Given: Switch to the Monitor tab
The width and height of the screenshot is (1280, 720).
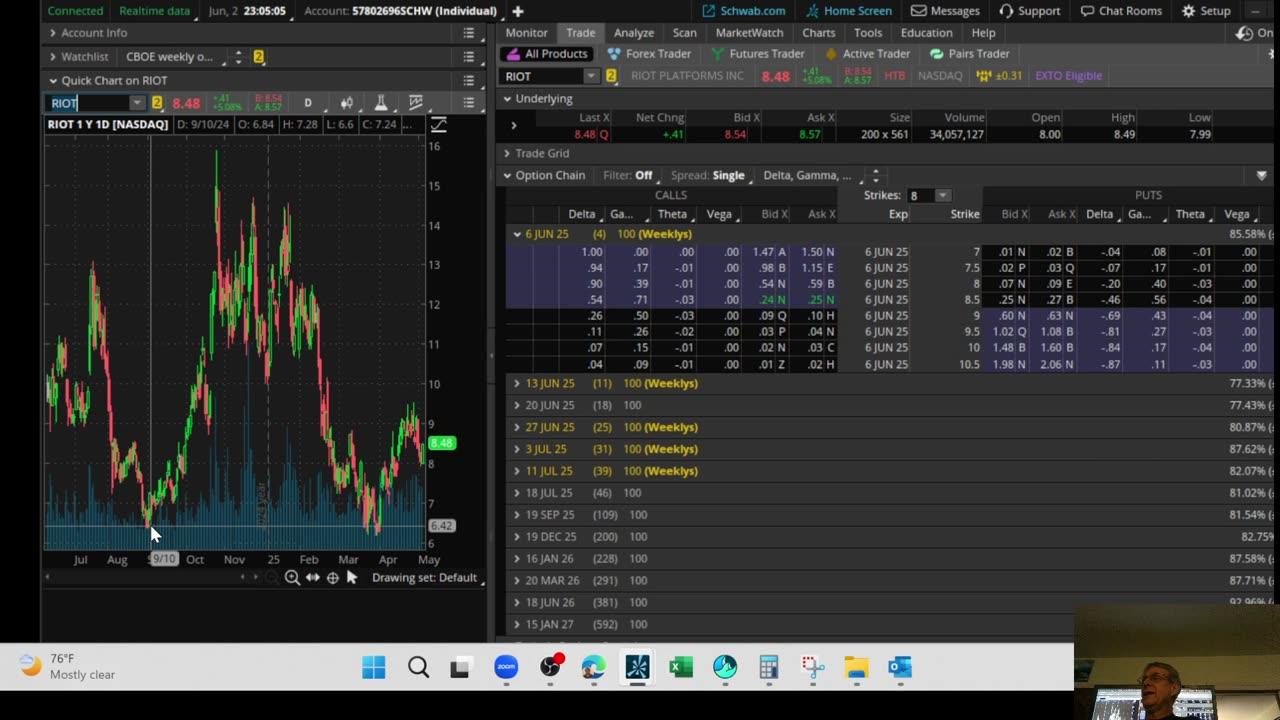Looking at the screenshot, I should tap(526, 33).
